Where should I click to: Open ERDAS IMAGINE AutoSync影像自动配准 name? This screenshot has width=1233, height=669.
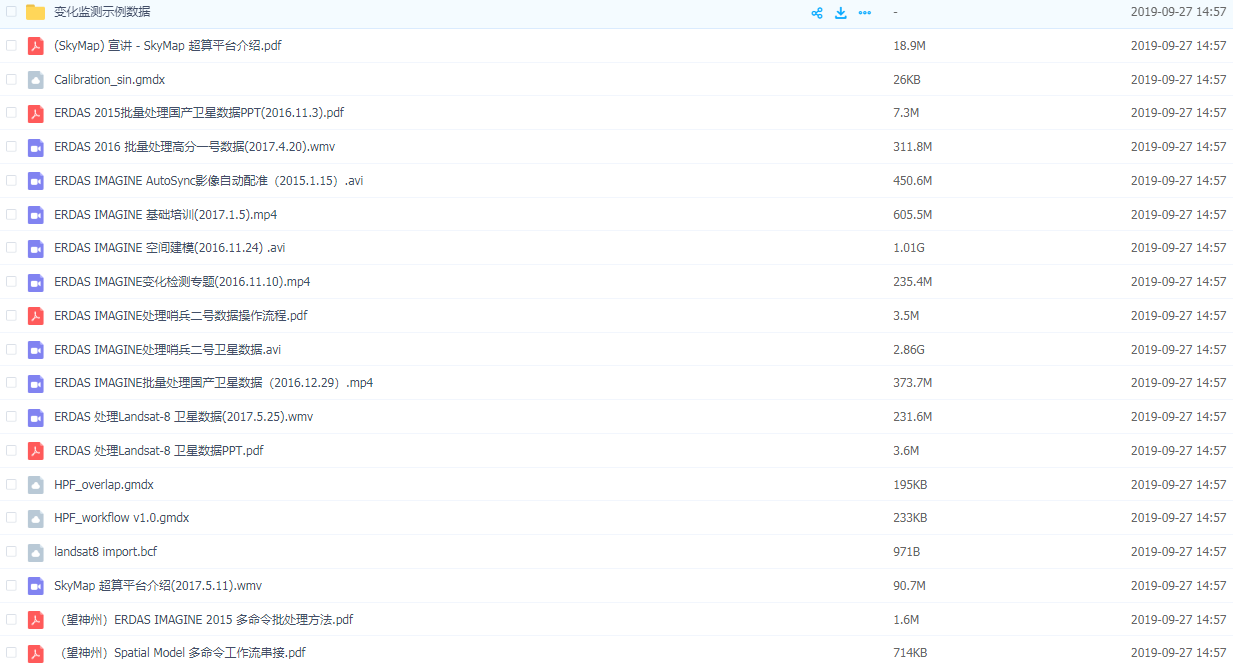click(x=208, y=181)
